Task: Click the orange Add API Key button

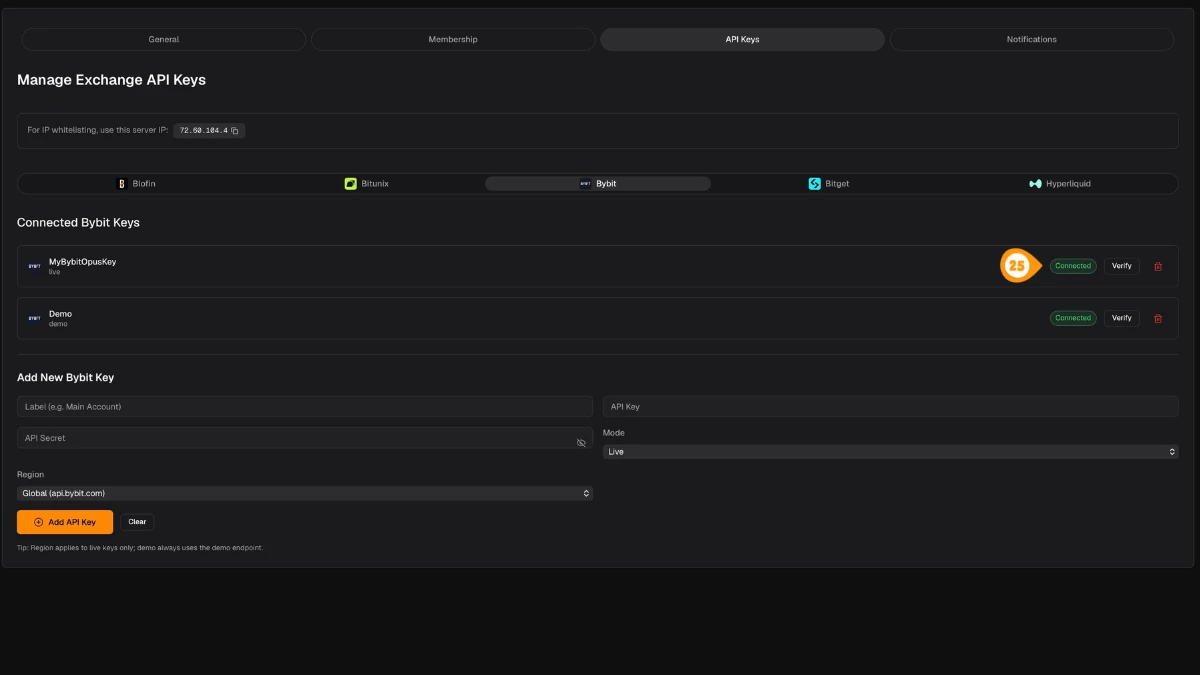Action: coord(65,522)
